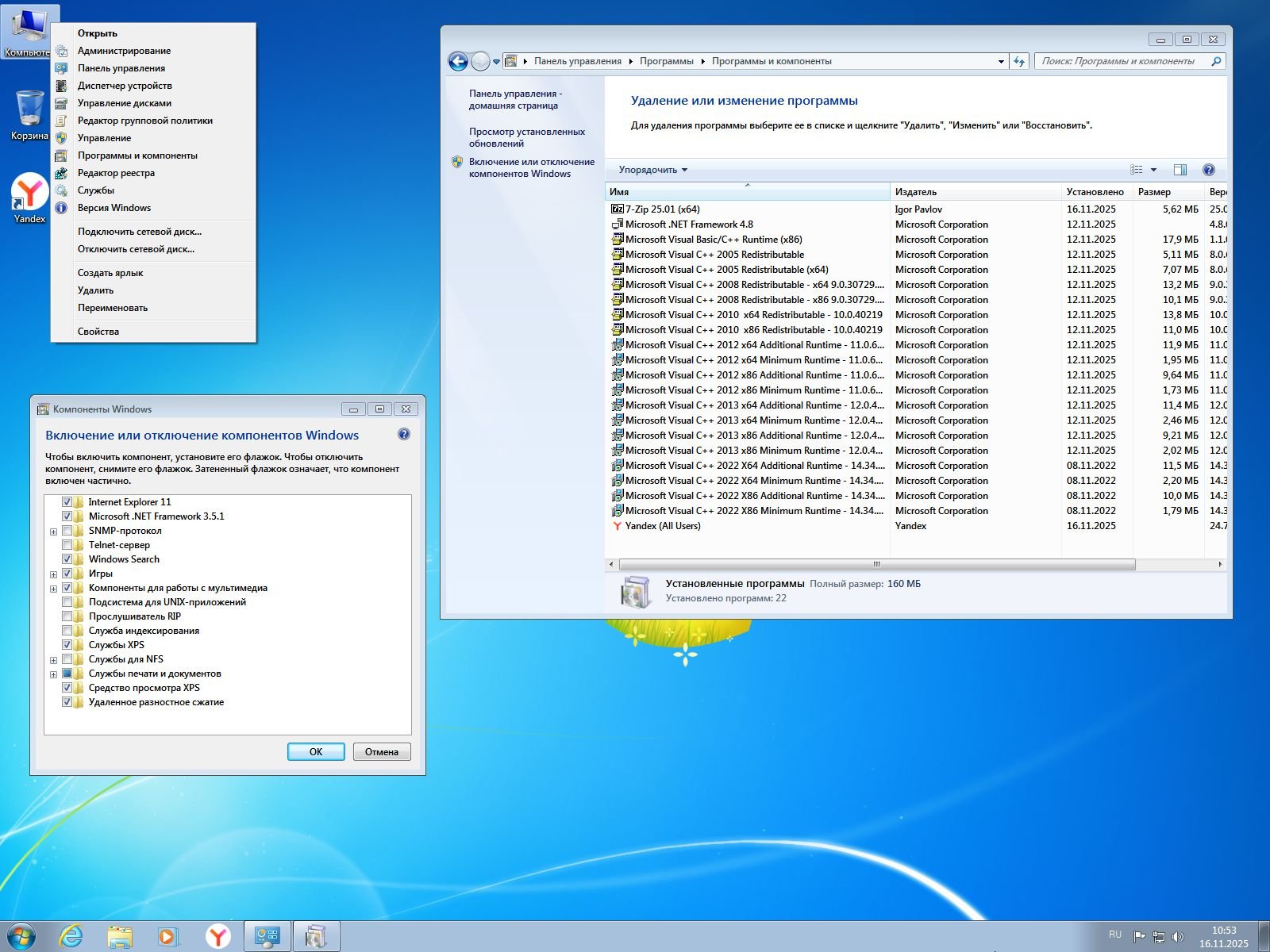
Task: Select Диспетчер устройств from context menu
Action: pos(125,86)
